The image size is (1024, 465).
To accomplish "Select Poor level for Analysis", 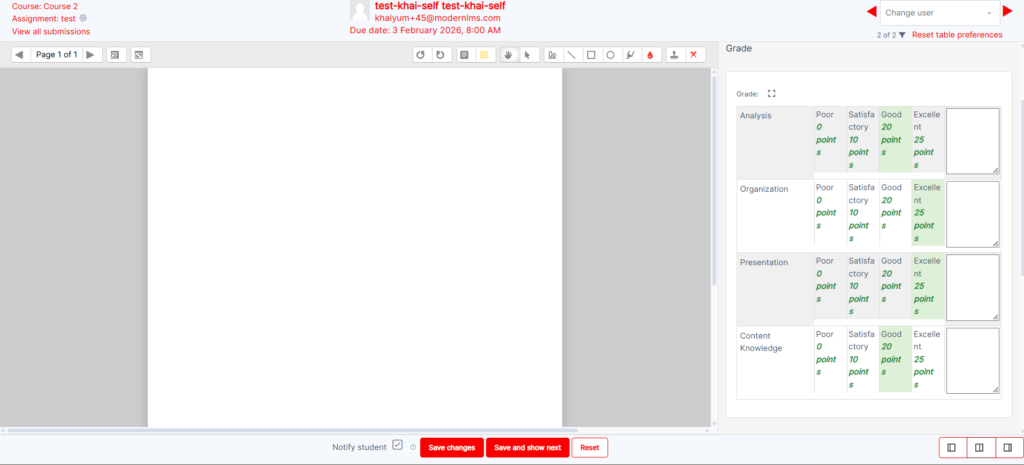I will tap(830, 140).
